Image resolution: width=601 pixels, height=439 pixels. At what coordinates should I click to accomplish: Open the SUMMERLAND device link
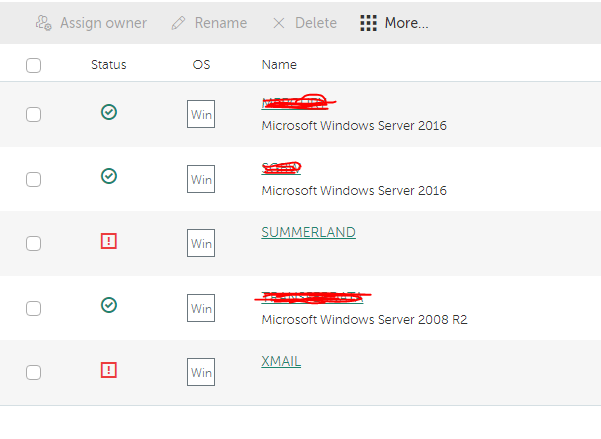pyautogui.click(x=309, y=232)
